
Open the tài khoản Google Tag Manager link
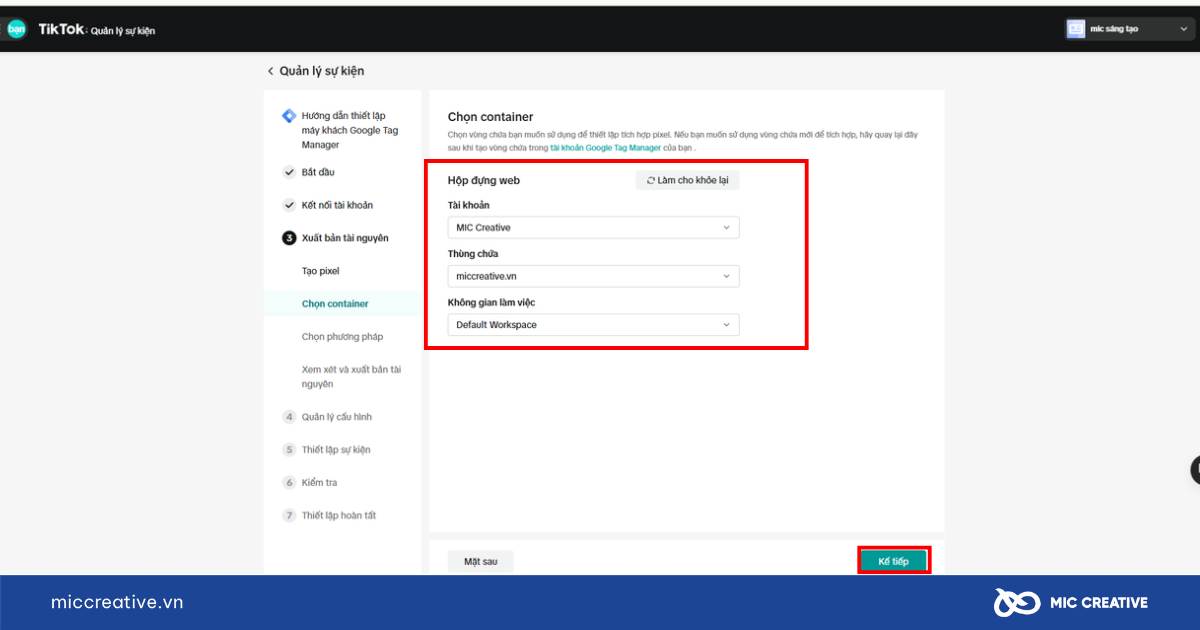[x=605, y=148]
